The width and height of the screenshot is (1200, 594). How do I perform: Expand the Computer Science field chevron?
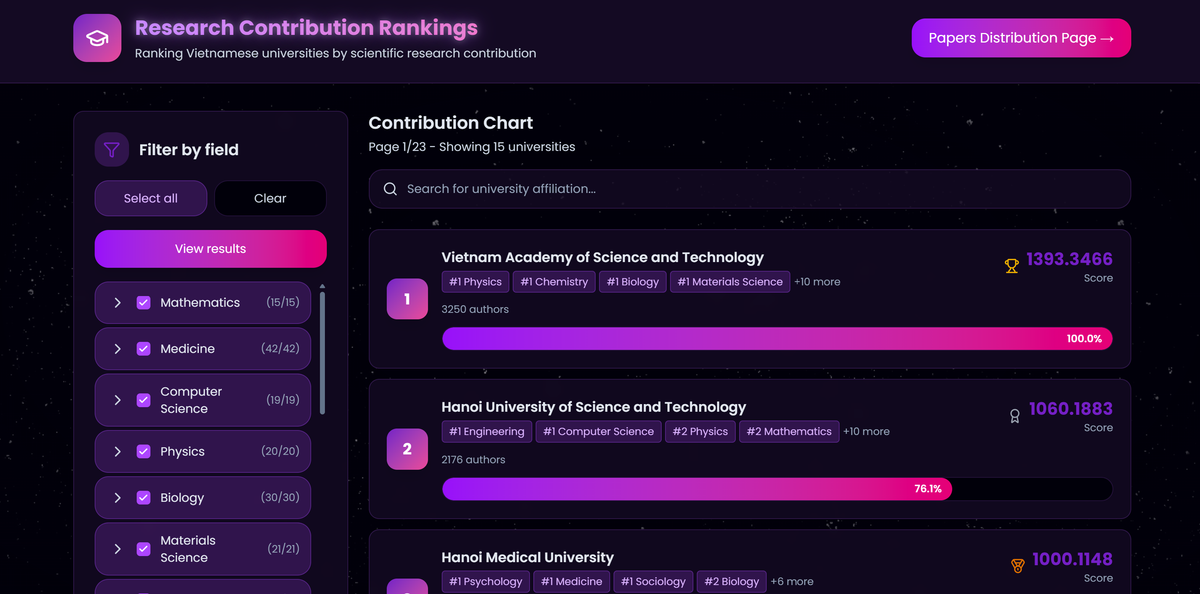coord(117,400)
